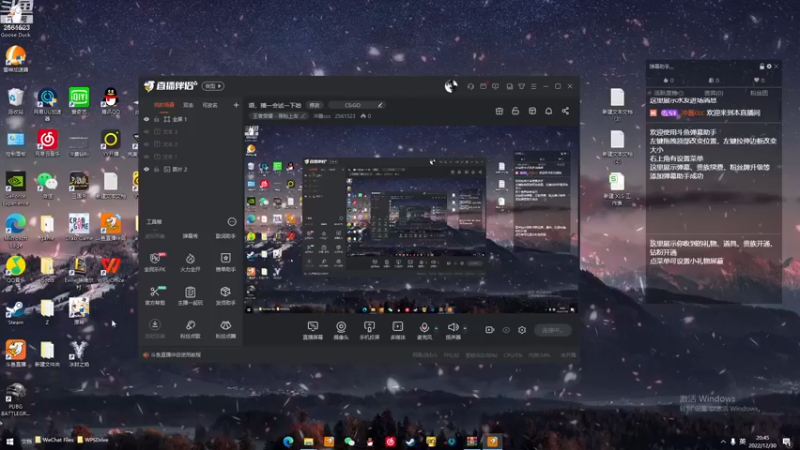Click the 王者荣耀 tag edit field

tap(280, 116)
